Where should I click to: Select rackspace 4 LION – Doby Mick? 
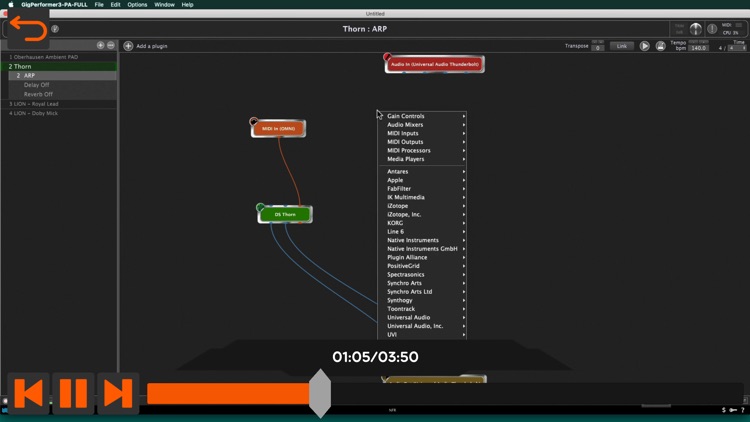coord(59,113)
